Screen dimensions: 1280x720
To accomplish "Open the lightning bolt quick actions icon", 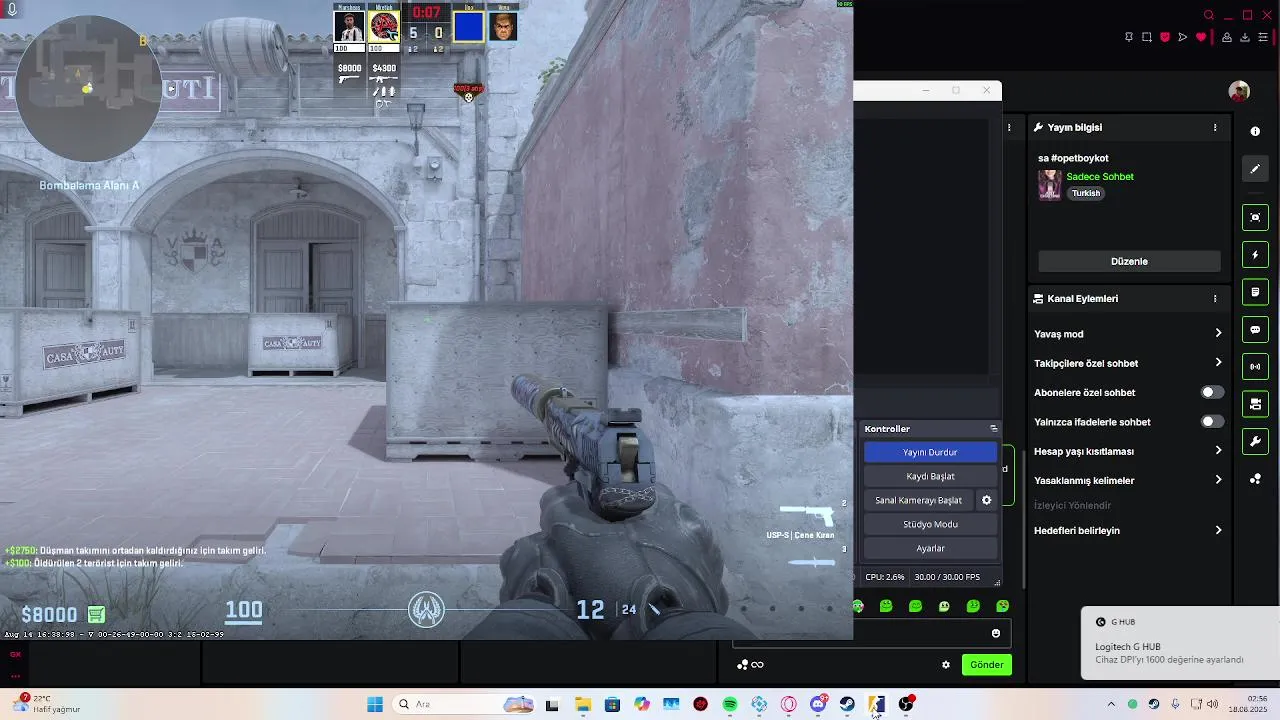I will click(1255, 255).
